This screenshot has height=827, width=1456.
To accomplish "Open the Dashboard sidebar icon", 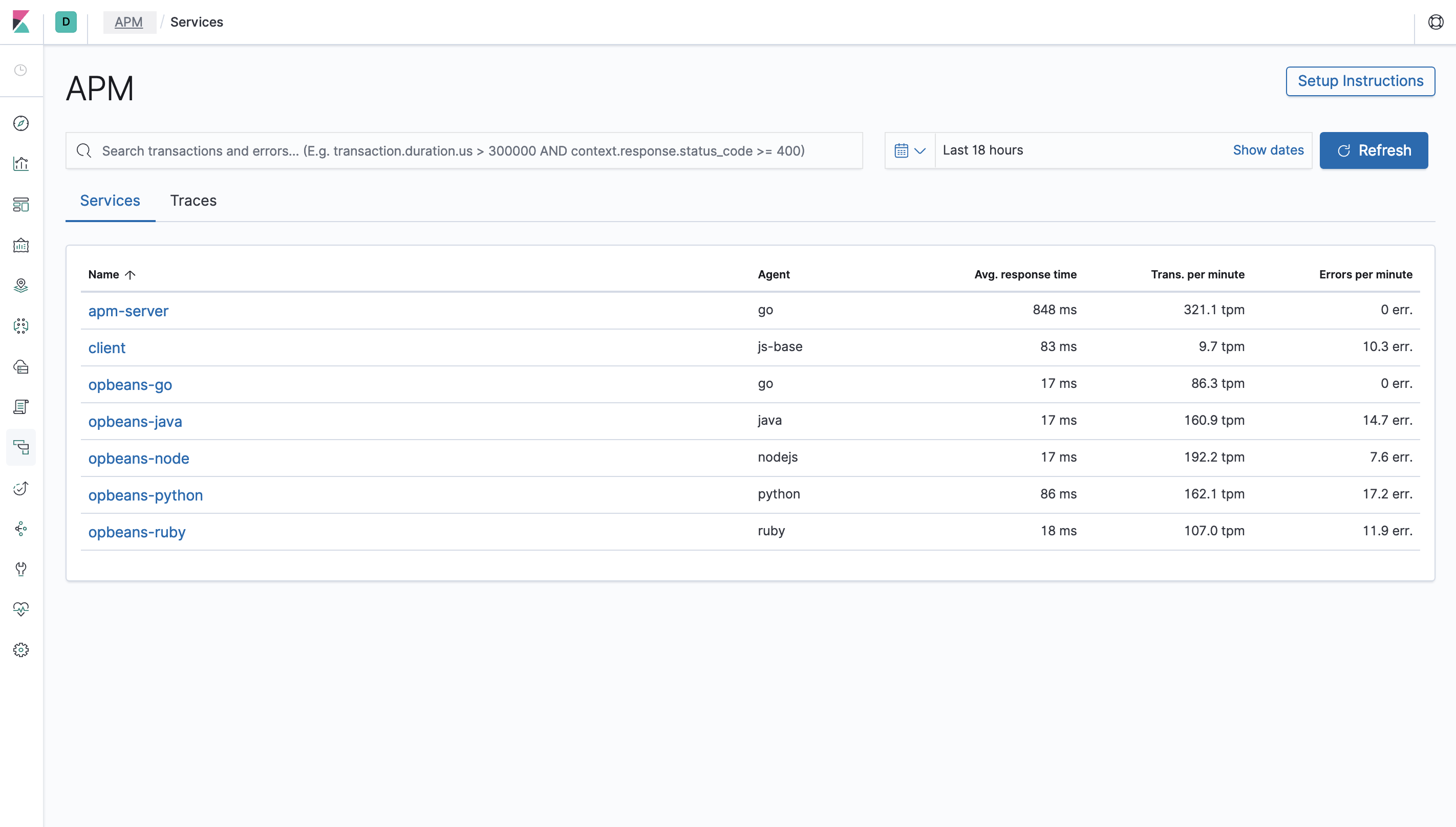I will [x=21, y=205].
